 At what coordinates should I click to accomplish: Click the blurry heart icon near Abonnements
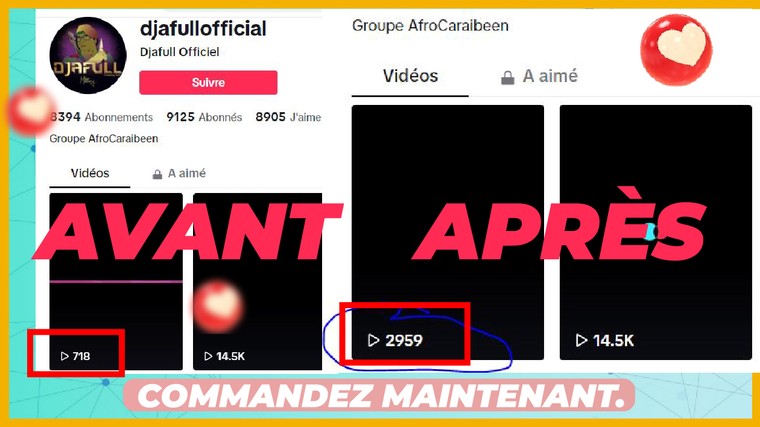pos(30,111)
